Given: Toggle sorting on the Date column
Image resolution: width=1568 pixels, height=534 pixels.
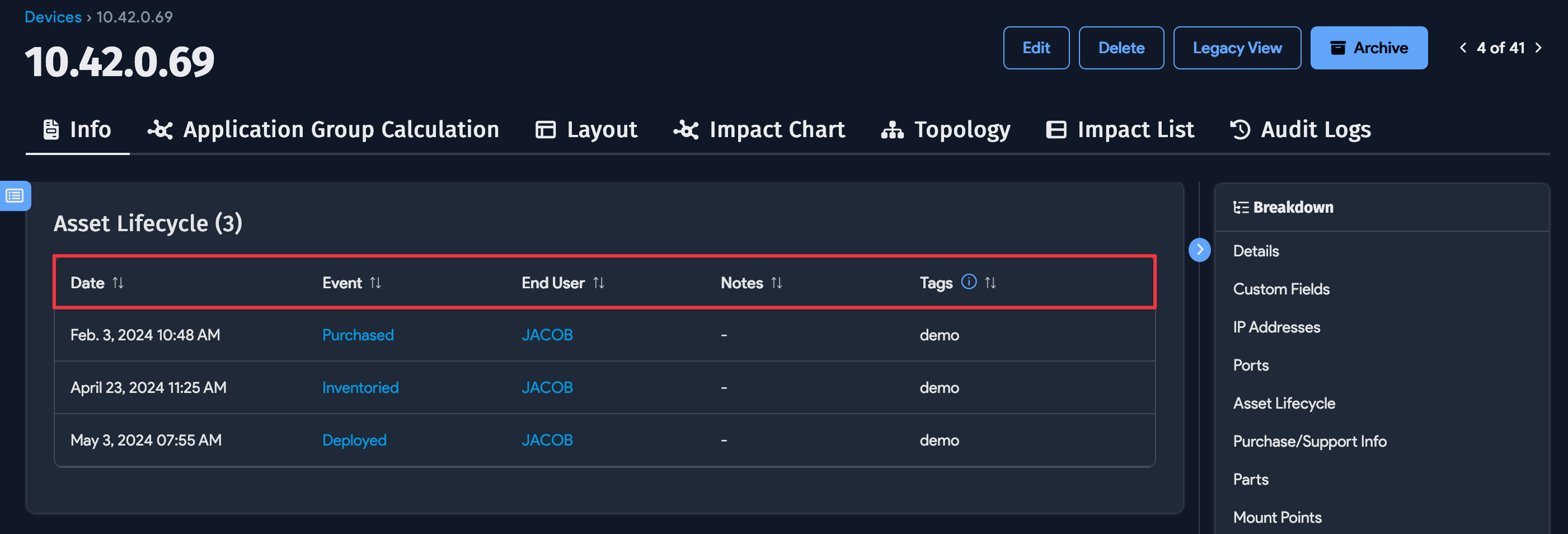Looking at the screenshot, I should tap(118, 283).
